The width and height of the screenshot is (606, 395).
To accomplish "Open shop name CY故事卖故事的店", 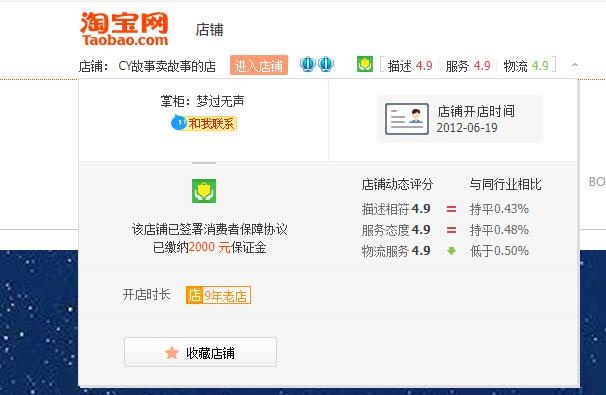I will [167, 66].
